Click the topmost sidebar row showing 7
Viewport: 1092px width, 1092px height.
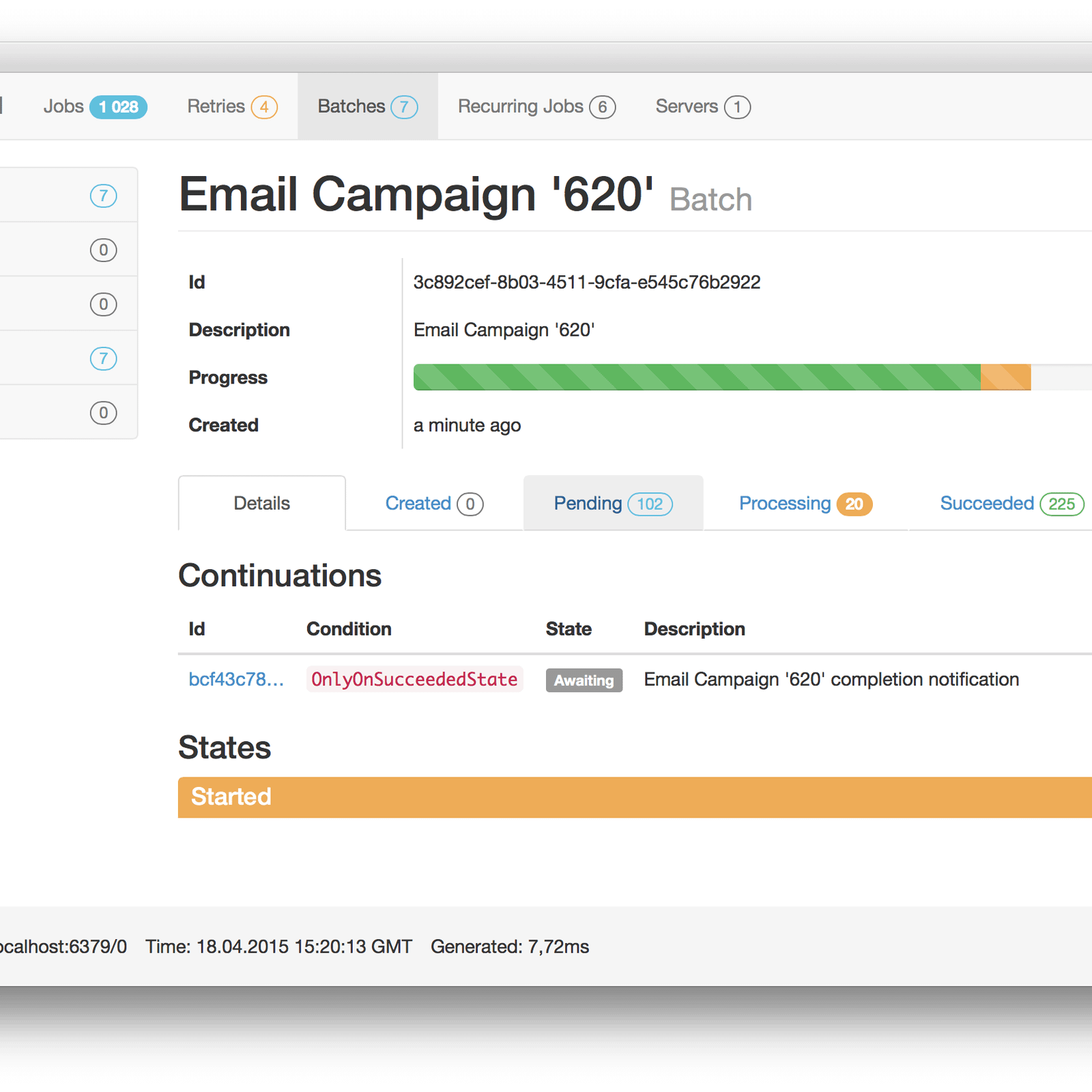point(68,196)
